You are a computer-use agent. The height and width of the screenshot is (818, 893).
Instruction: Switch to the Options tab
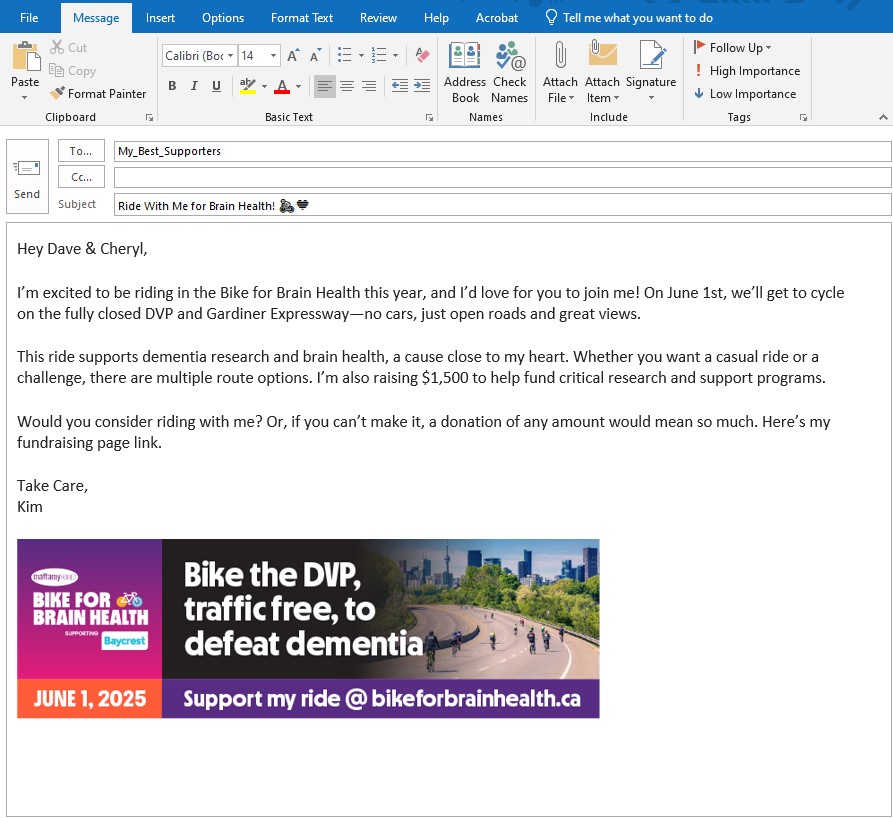(x=223, y=18)
